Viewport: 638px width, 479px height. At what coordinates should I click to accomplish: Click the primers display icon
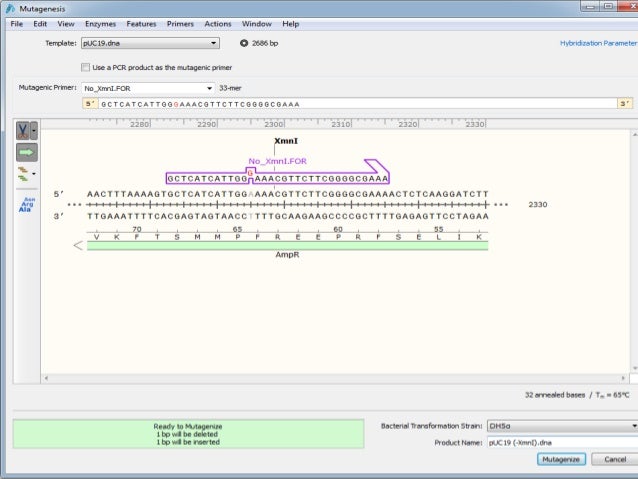[23, 174]
